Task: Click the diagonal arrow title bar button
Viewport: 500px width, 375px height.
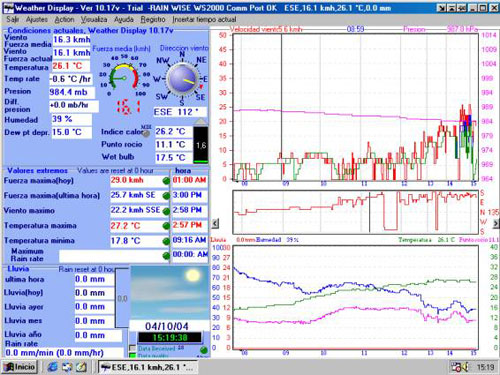Action: (441, 8)
